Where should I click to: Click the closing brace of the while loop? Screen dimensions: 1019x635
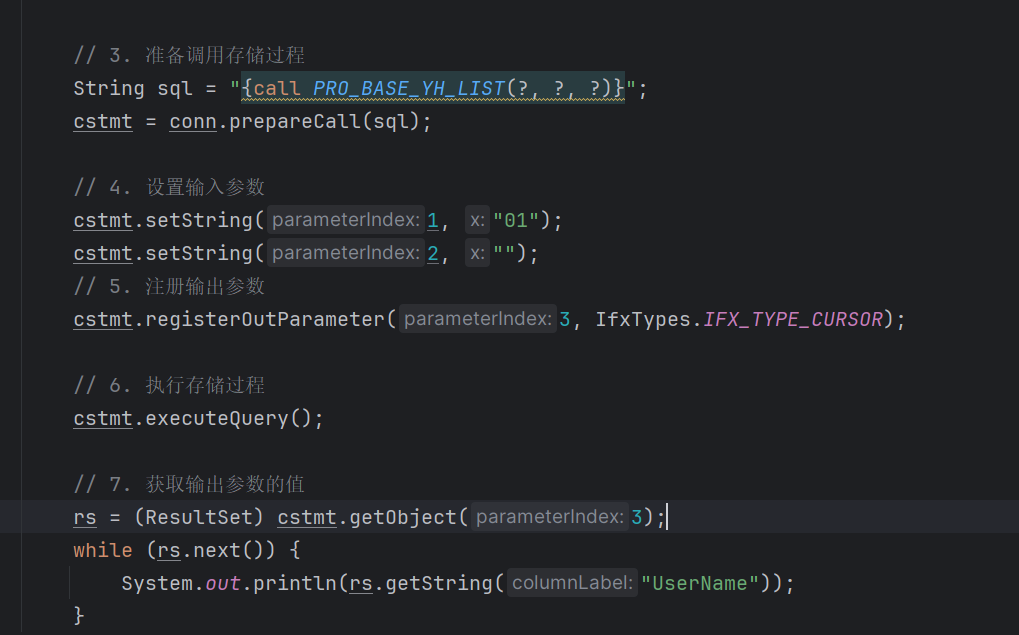(x=79, y=615)
